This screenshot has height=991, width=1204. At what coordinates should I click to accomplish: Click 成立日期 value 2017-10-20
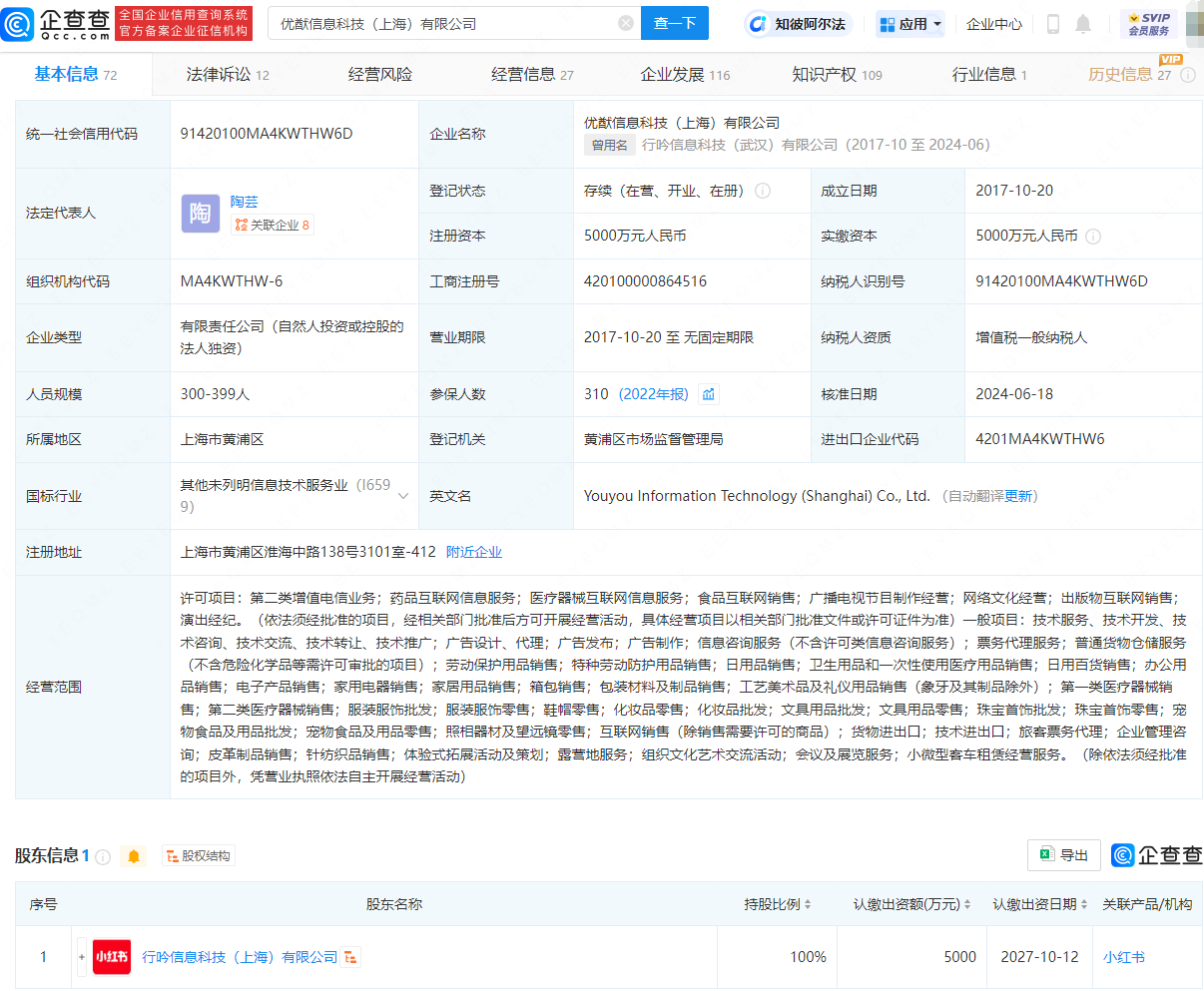click(1014, 191)
